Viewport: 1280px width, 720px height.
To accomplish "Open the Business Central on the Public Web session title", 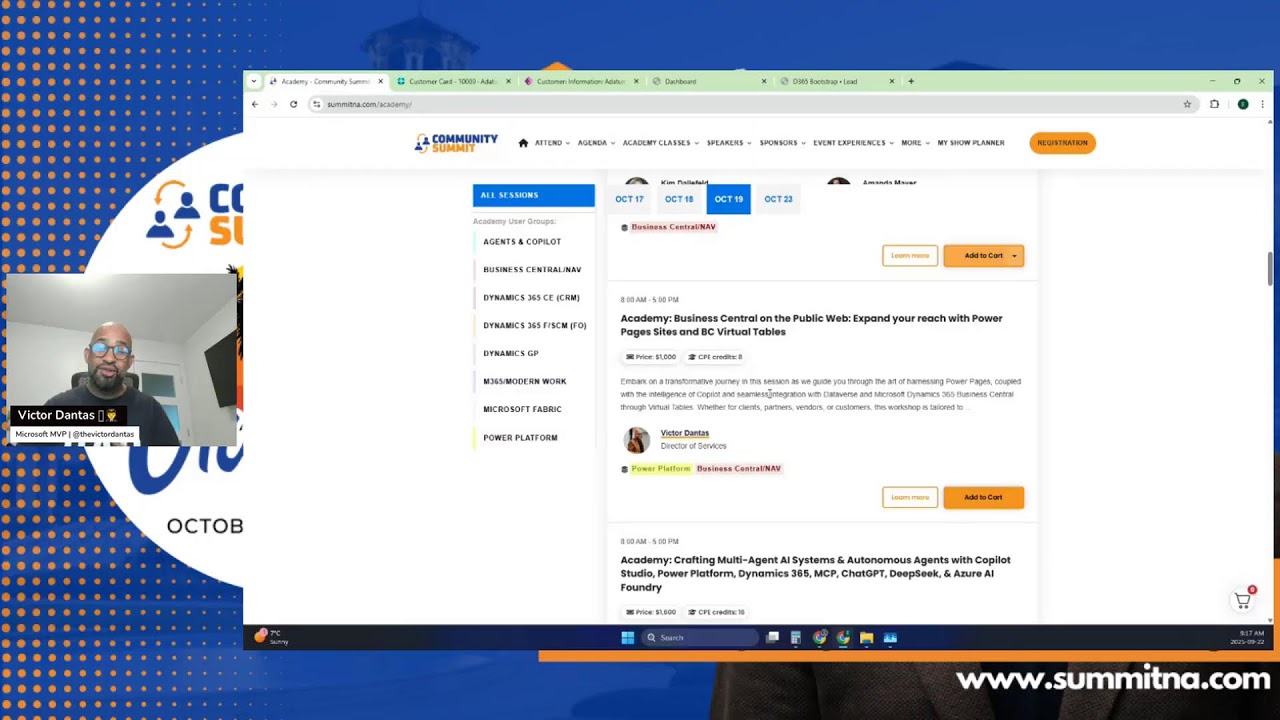I will tap(811, 325).
